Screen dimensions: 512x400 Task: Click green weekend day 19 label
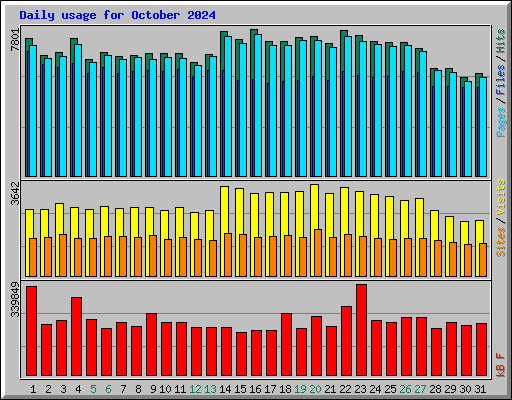(x=300, y=389)
